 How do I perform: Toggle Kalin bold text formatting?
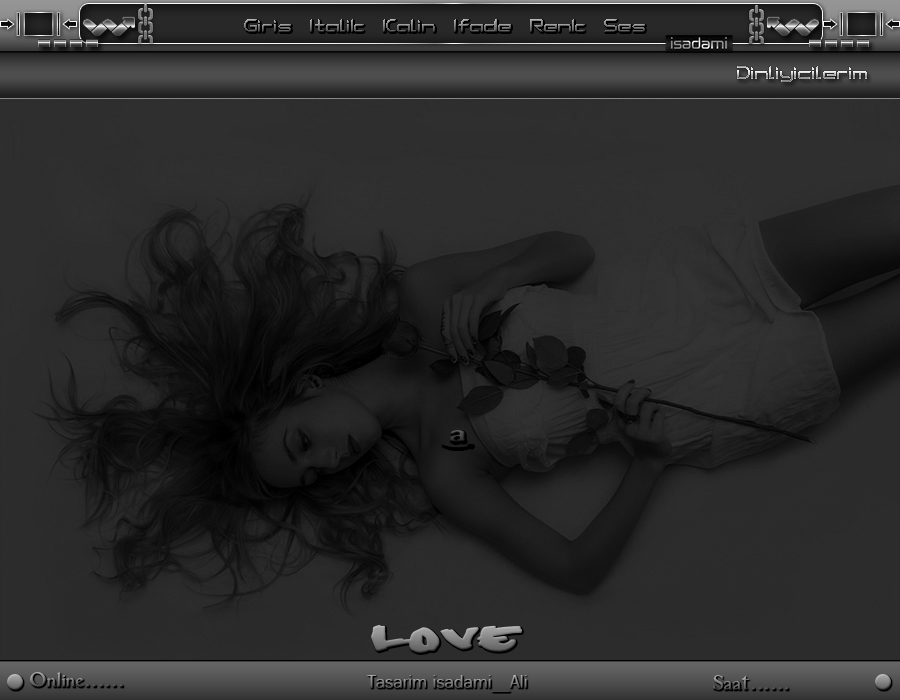click(x=408, y=26)
